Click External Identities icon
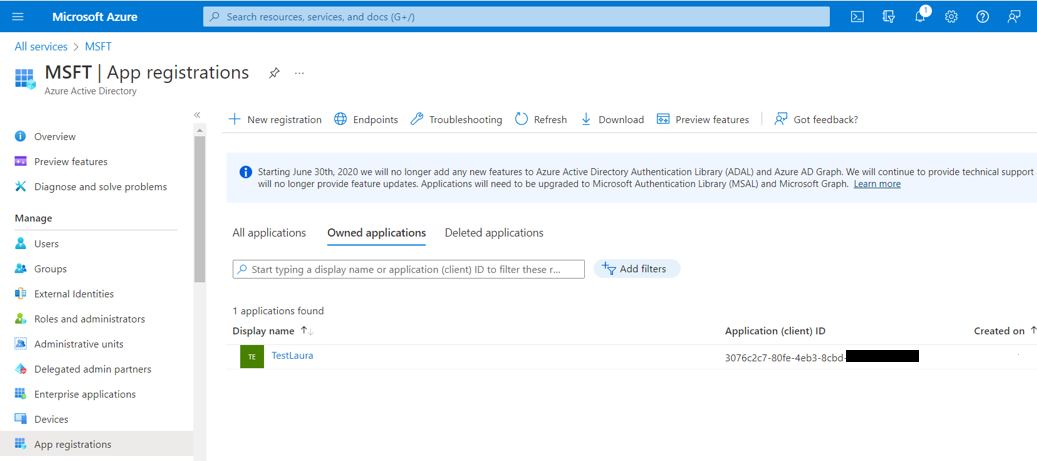The image size is (1037, 461). pyautogui.click(x=21, y=294)
